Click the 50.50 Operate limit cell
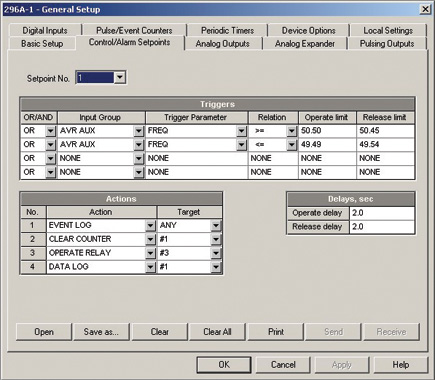Screen dimensions: 435x380 click(x=327, y=131)
